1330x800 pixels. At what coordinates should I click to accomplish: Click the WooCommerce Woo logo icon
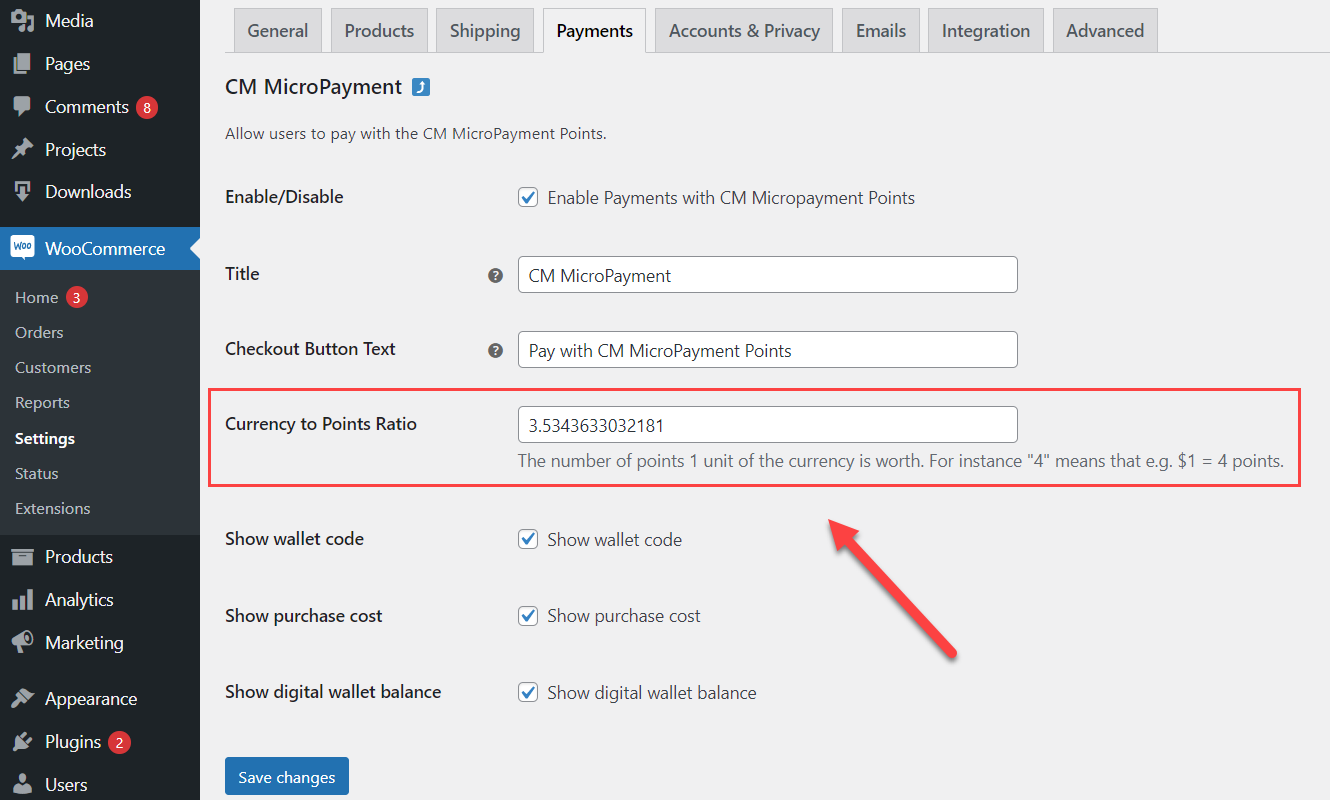22,248
